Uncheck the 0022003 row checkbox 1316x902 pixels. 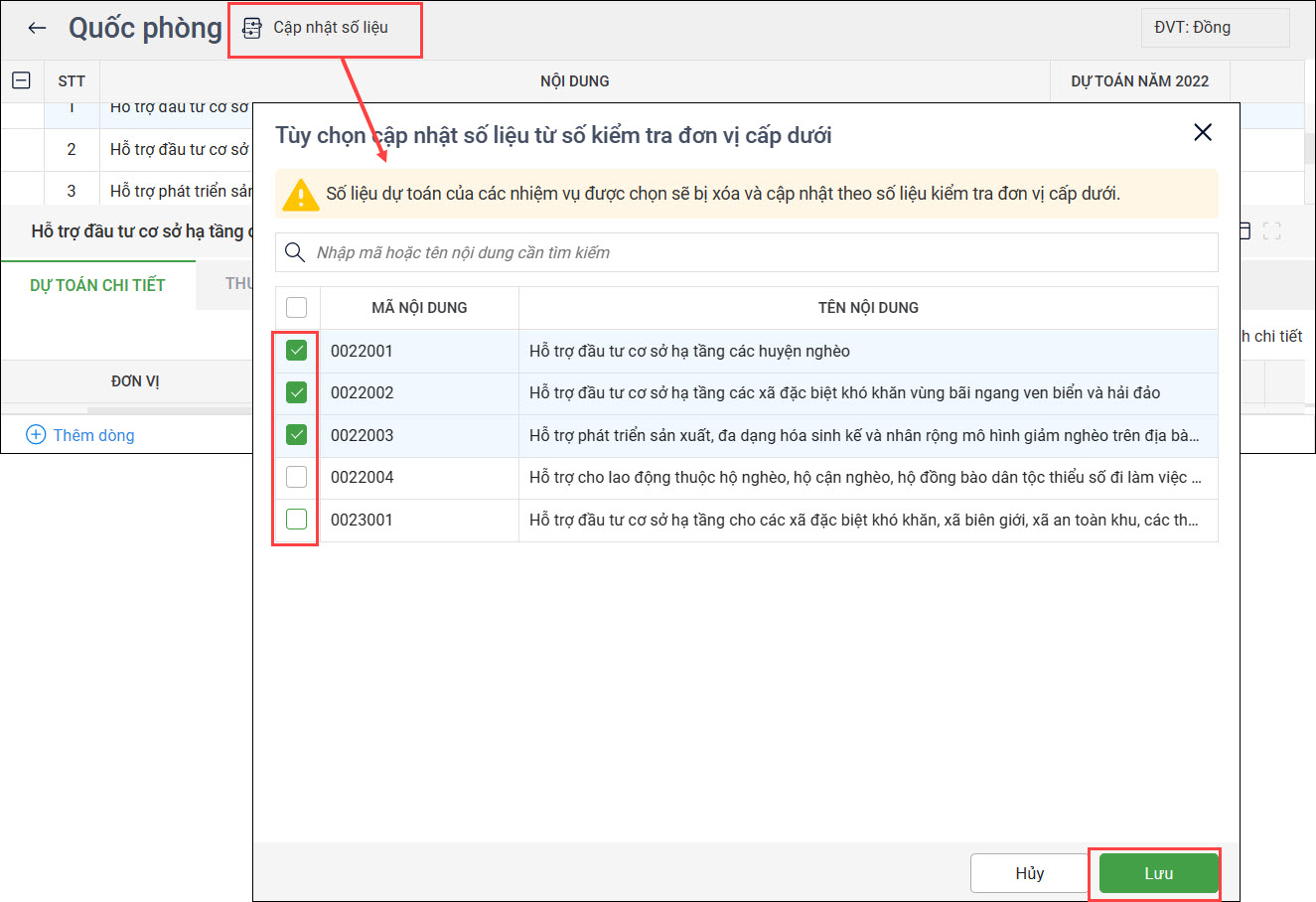click(x=296, y=435)
